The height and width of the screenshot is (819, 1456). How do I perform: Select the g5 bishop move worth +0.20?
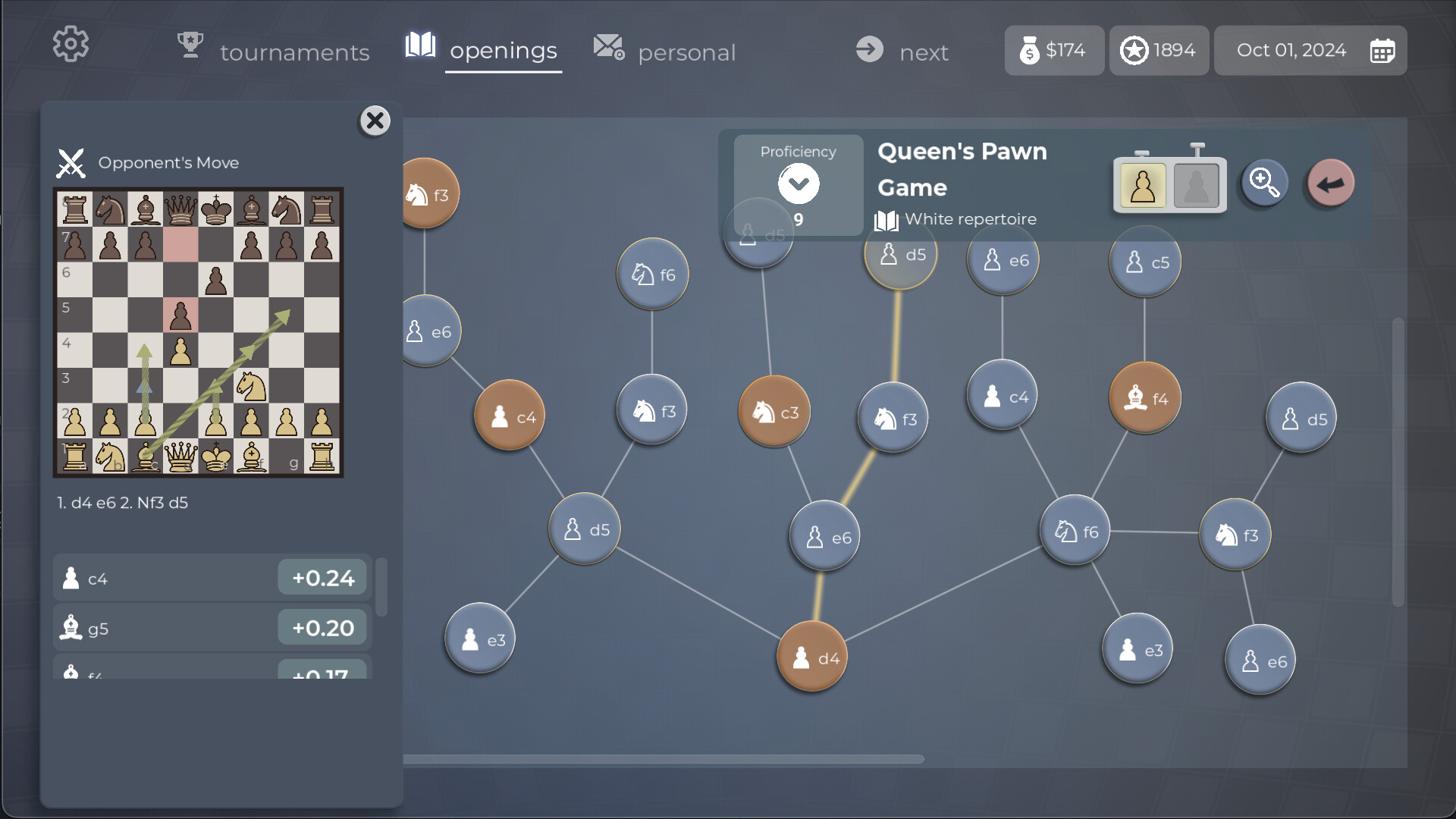pyautogui.click(x=211, y=627)
